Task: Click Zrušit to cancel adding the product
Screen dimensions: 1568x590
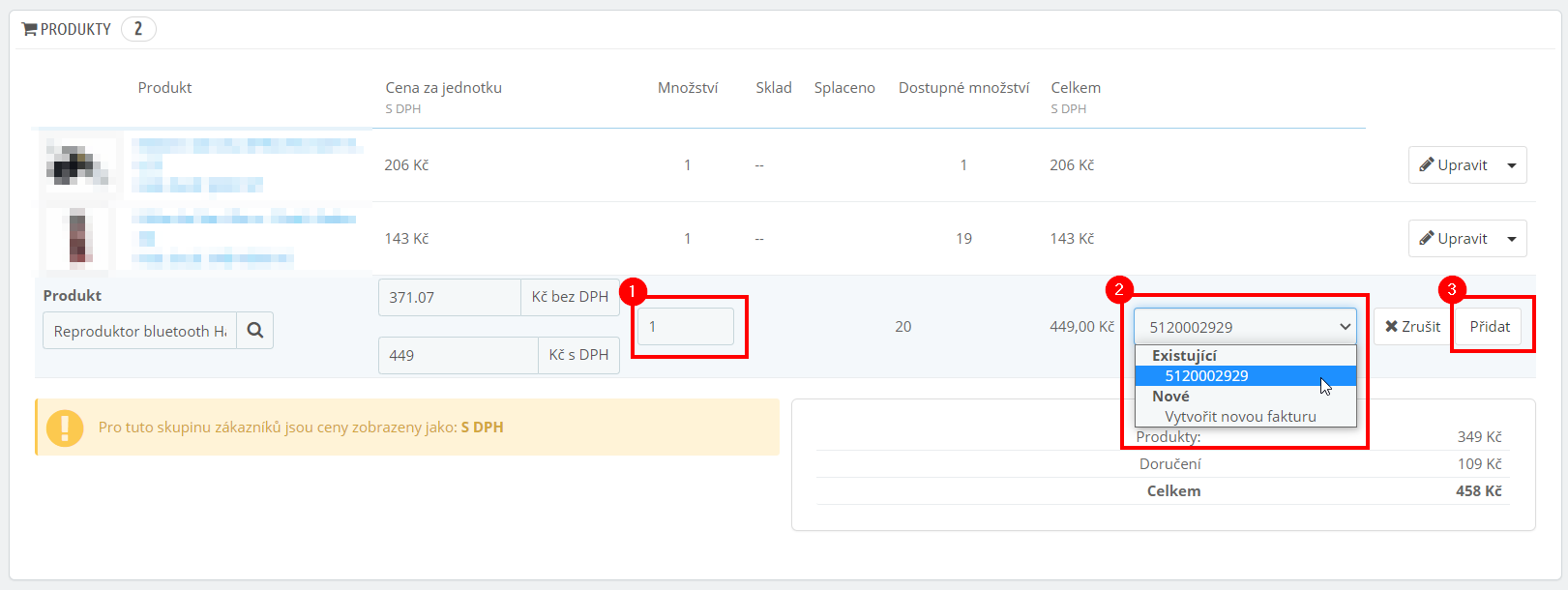Action: (1412, 326)
